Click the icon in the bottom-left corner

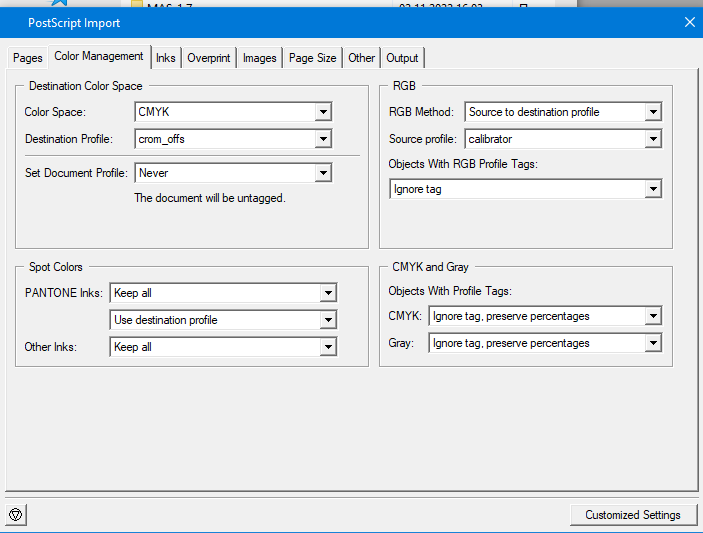tap(16, 515)
